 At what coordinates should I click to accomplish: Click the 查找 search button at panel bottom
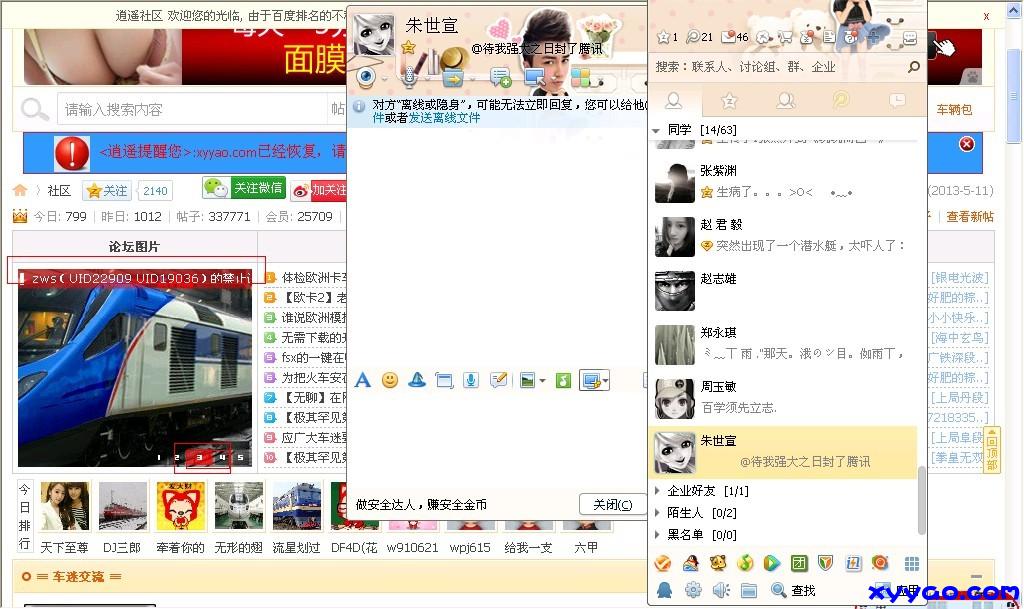pos(794,591)
